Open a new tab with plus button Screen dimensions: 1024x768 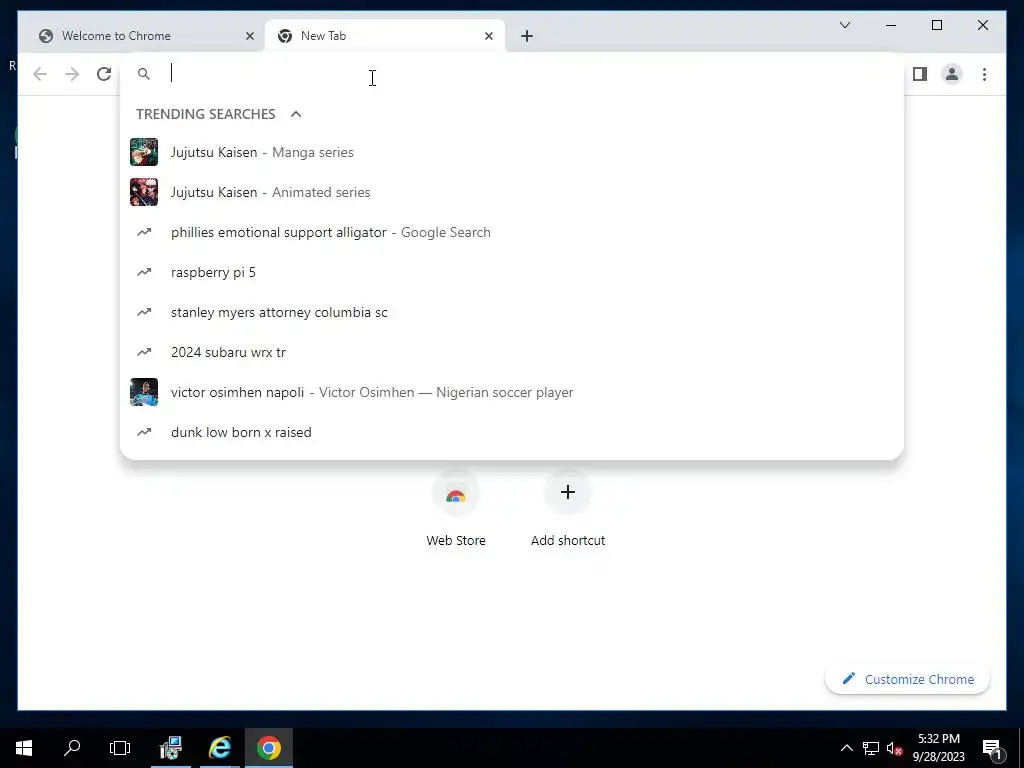(527, 36)
